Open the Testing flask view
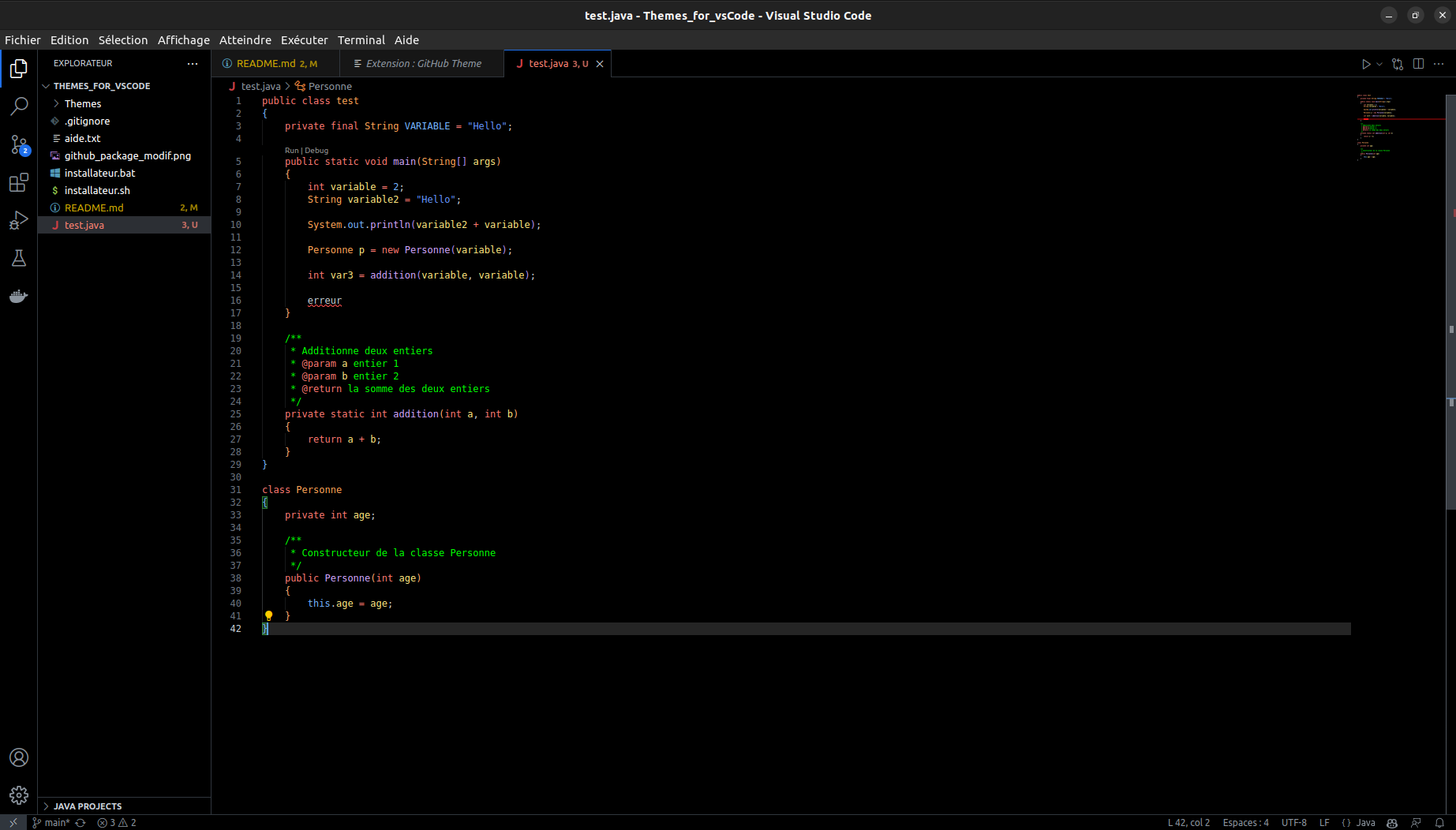This screenshot has height=830, width=1456. pyautogui.click(x=19, y=259)
